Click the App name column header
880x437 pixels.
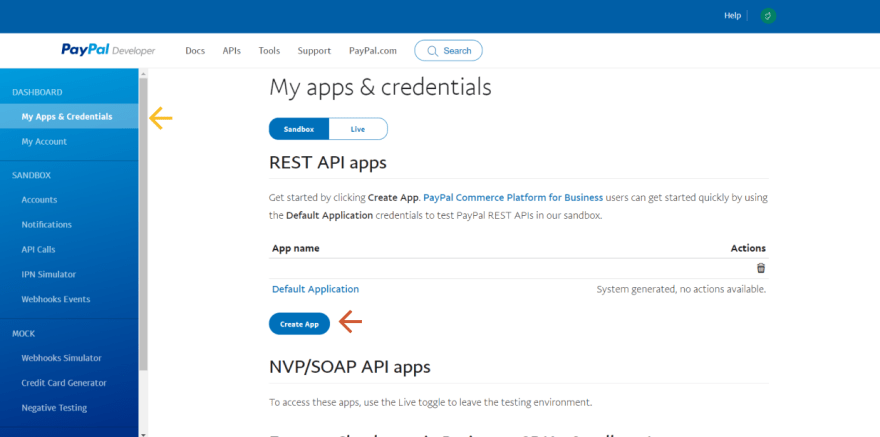pyautogui.click(x=296, y=248)
